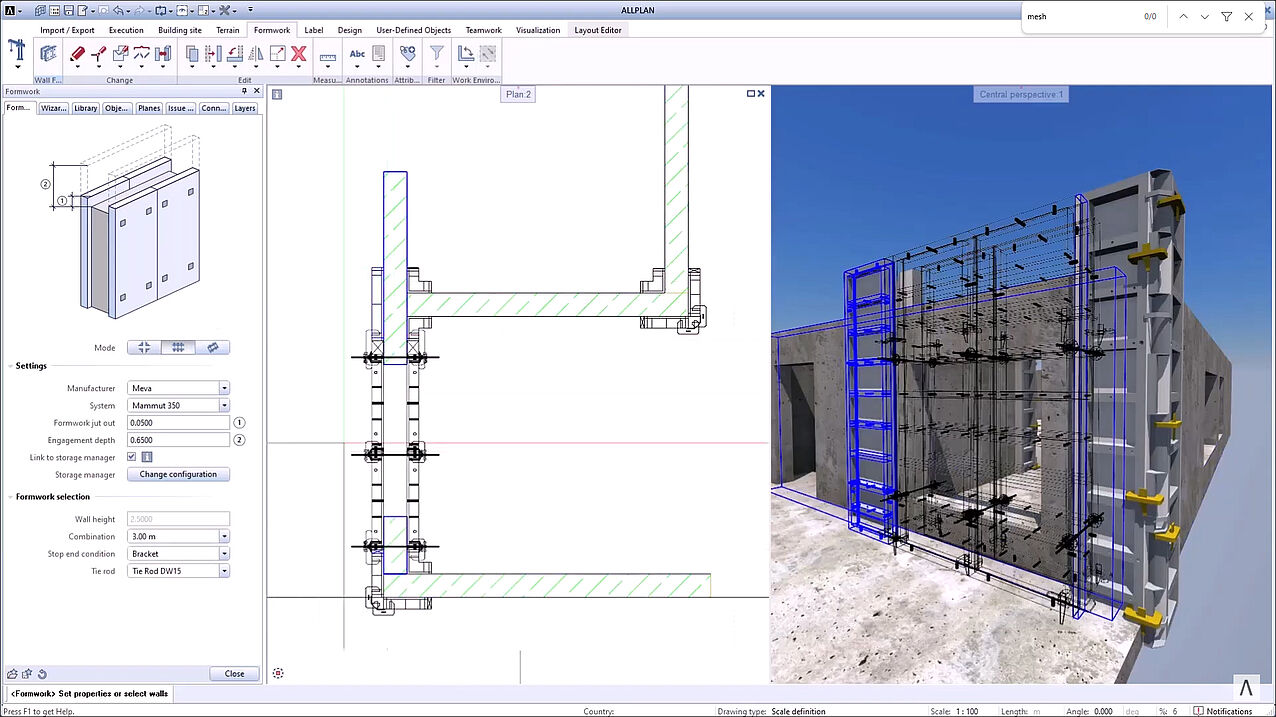The image size is (1276, 717).
Task: Click the filter icon in search bar
Action: [x=1226, y=17]
